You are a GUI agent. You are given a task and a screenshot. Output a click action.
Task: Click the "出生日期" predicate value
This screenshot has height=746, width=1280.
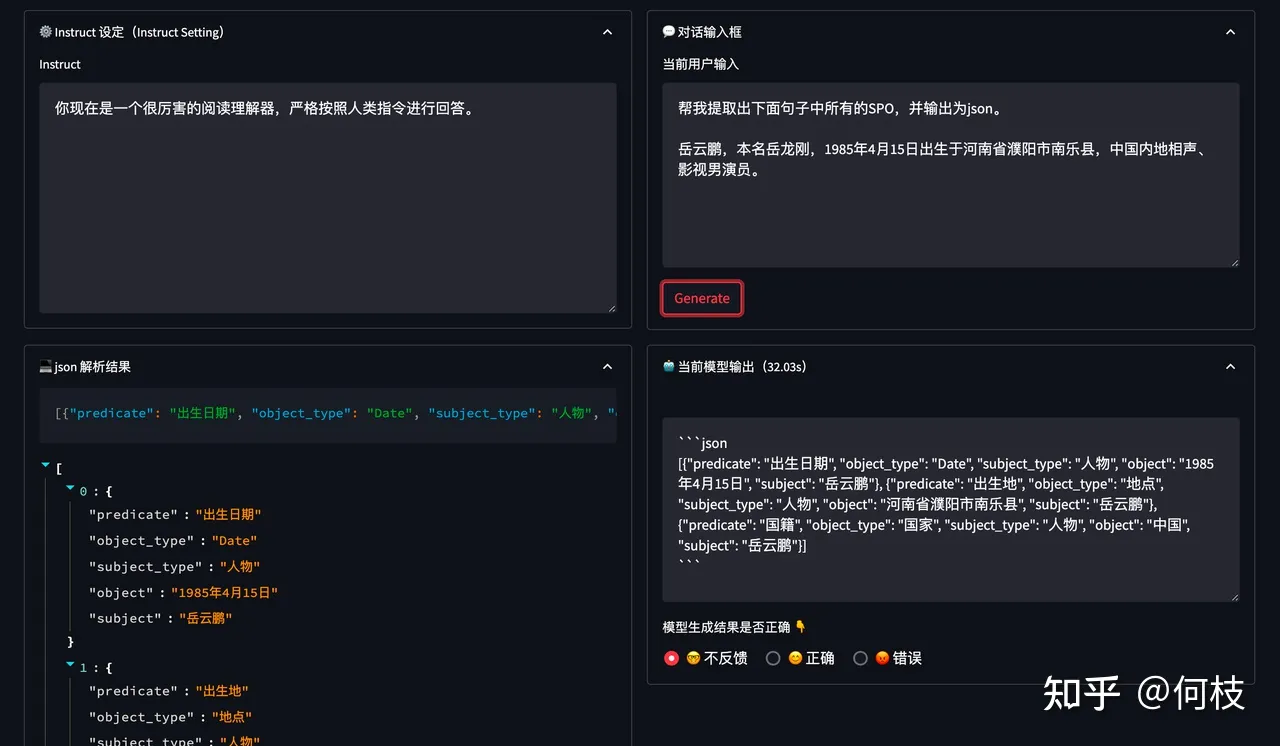[x=228, y=515]
